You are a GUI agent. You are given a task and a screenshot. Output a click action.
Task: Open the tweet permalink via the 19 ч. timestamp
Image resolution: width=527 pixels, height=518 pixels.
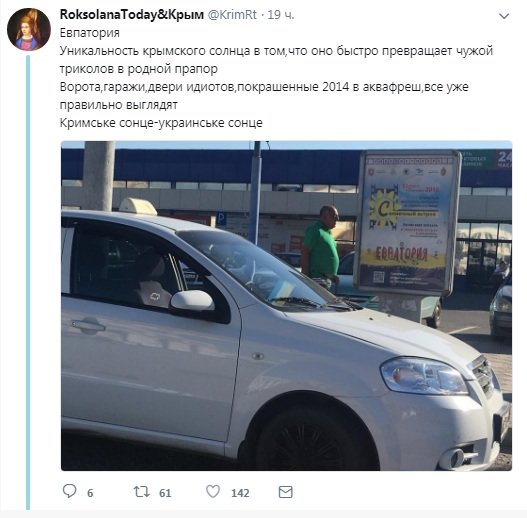pos(281,15)
